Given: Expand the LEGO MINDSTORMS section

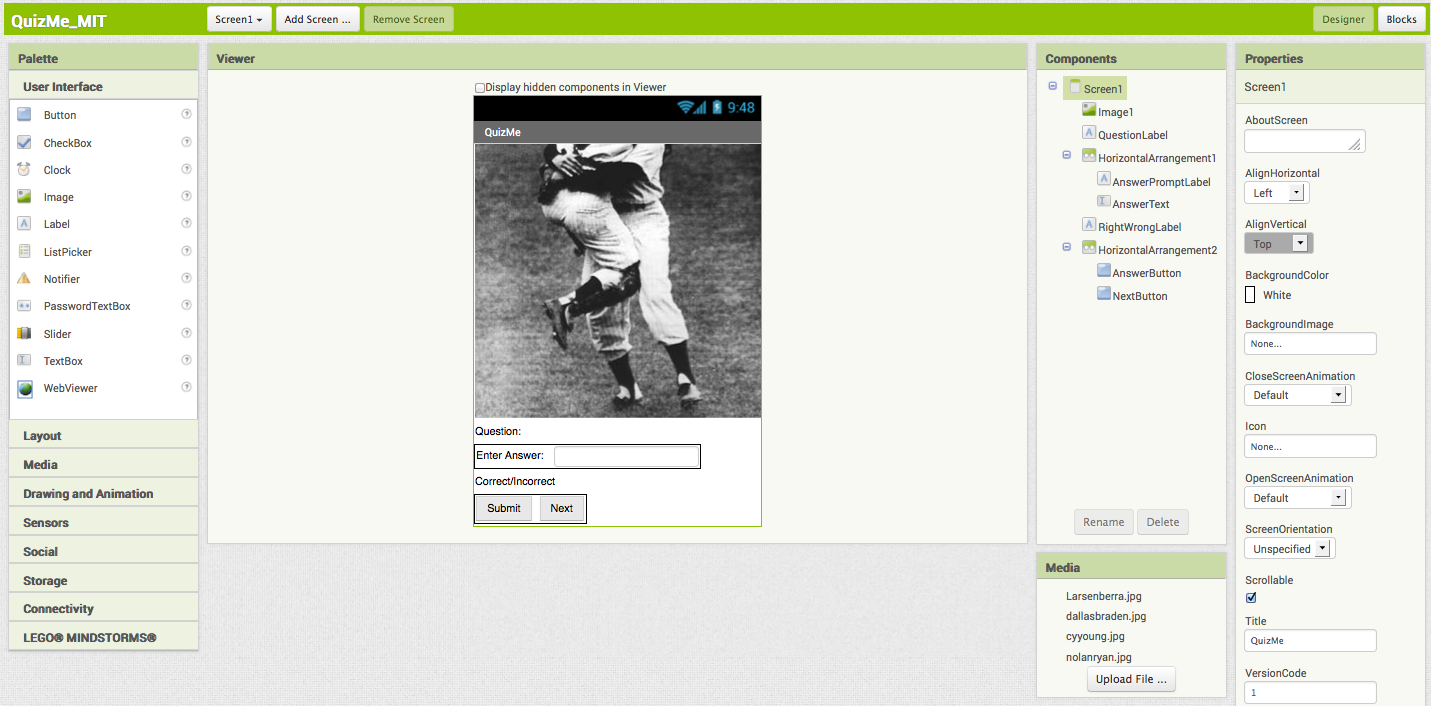Looking at the screenshot, I should pyautogui.click(x=104, y=638).
